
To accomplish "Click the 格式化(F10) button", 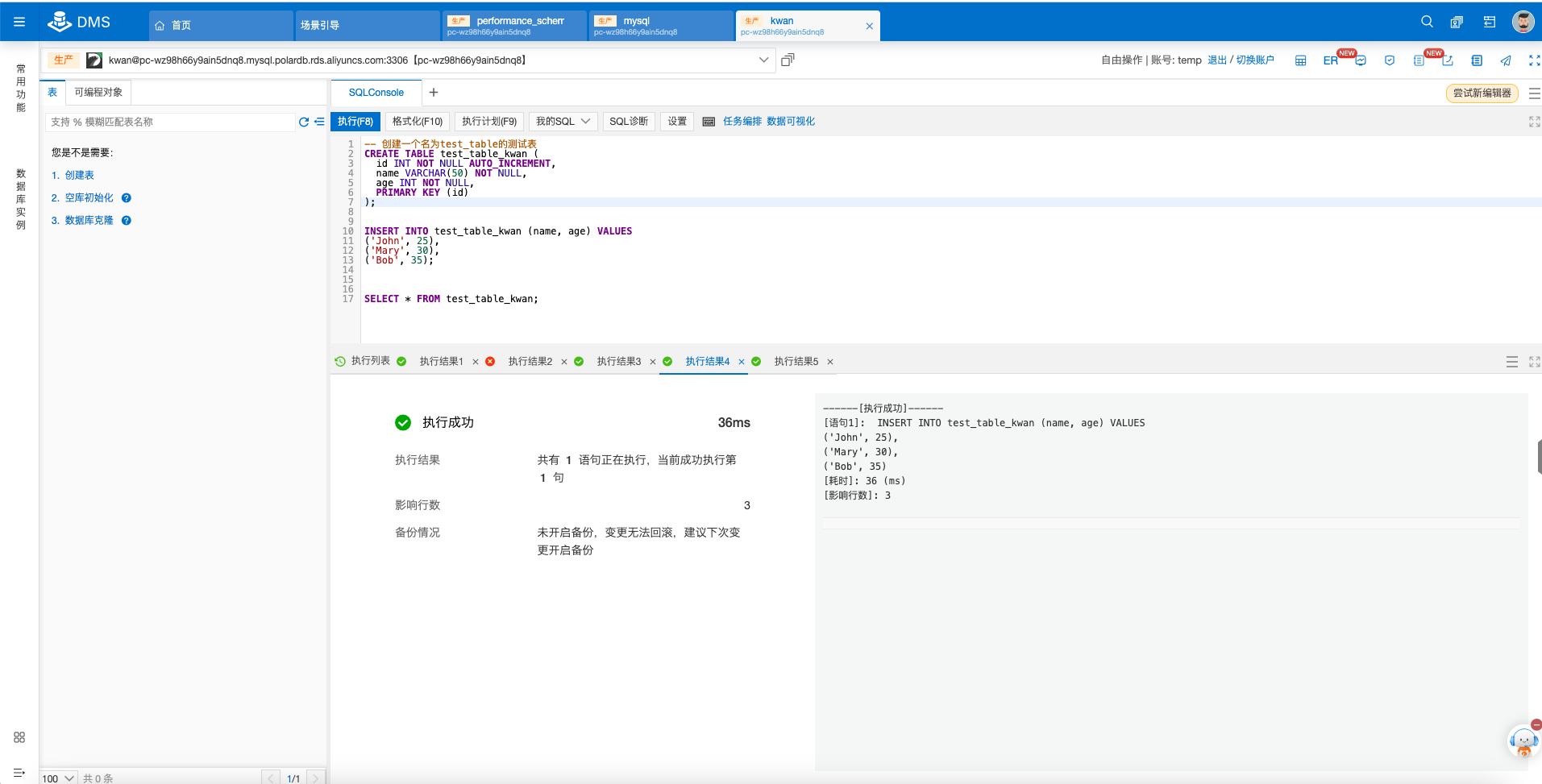I will tap(418, 122).
